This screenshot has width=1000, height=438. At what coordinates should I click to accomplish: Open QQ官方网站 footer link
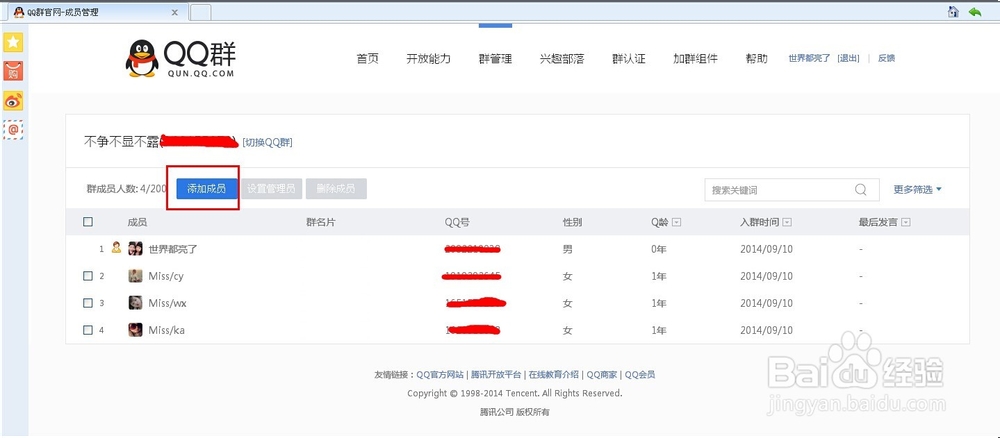point(441,375)
